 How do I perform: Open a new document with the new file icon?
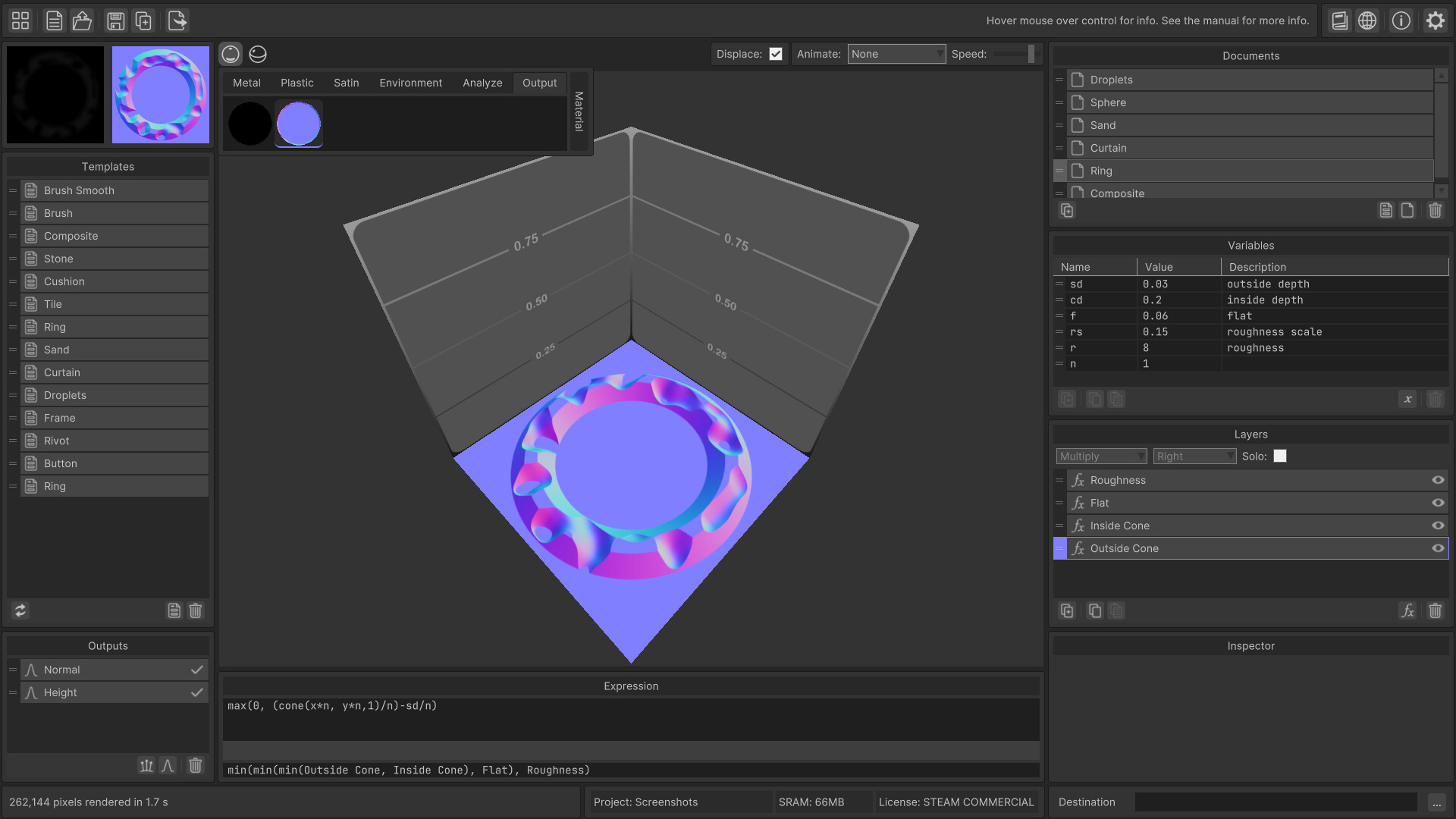coord(54,20)
